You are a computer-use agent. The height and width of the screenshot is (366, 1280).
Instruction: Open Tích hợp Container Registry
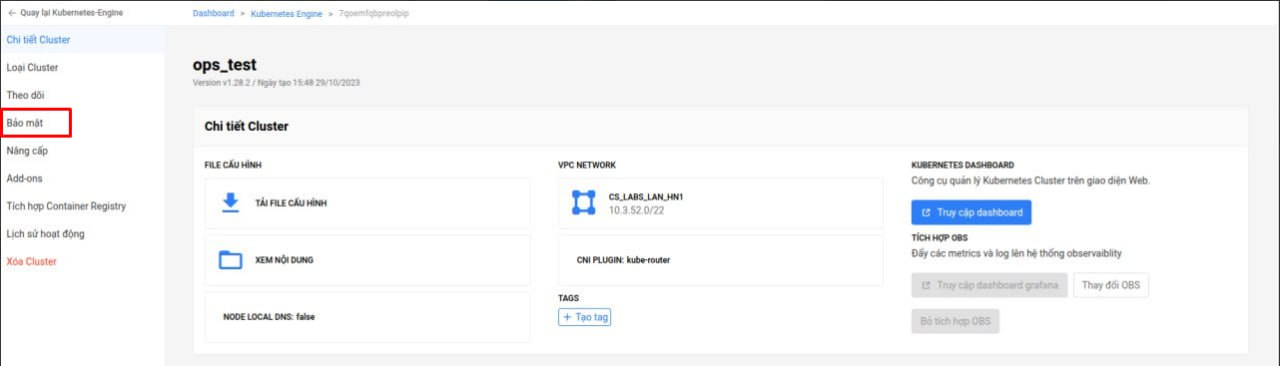pyautogui.click(x=66, y=206)
